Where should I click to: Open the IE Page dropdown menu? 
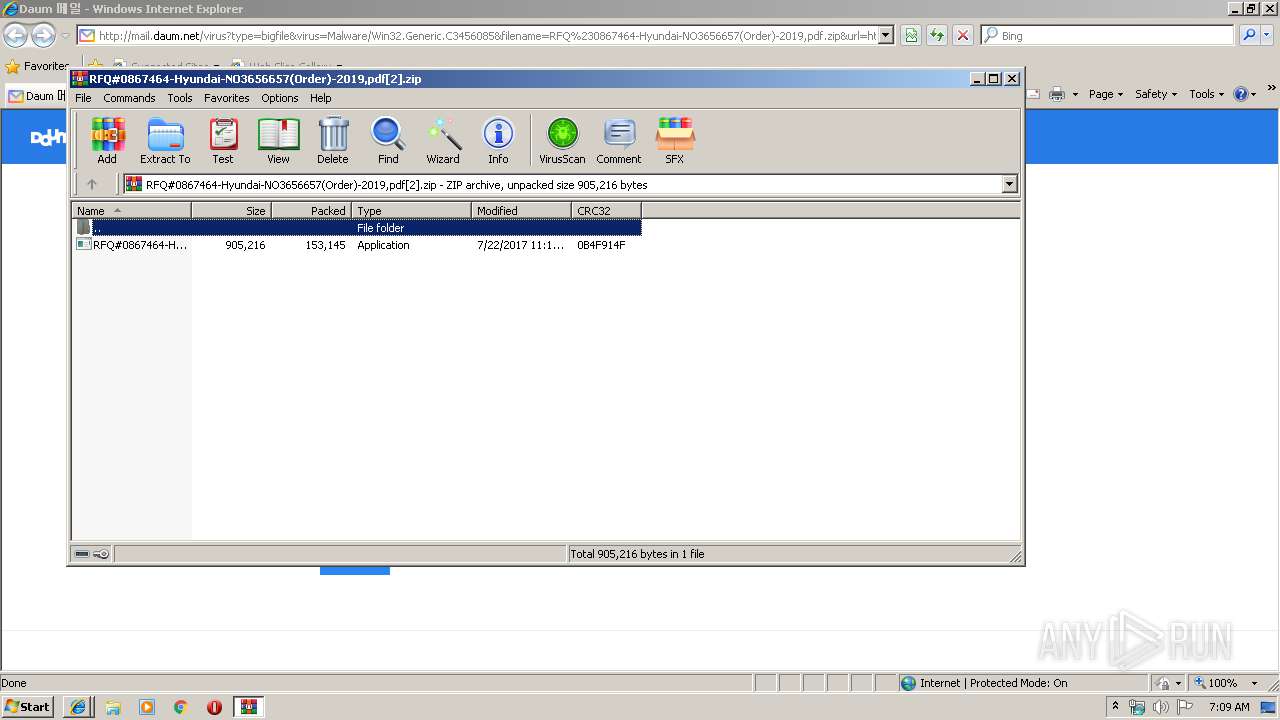(1106, 94)
